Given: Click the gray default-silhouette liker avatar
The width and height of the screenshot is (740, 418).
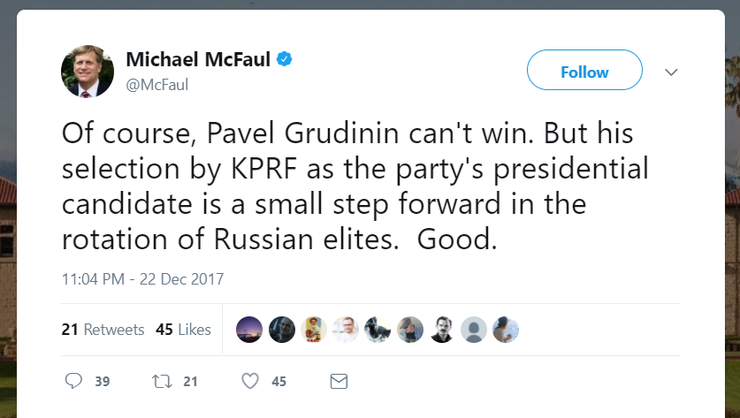Looking at the screenshot, I should [x=474, y=329].
